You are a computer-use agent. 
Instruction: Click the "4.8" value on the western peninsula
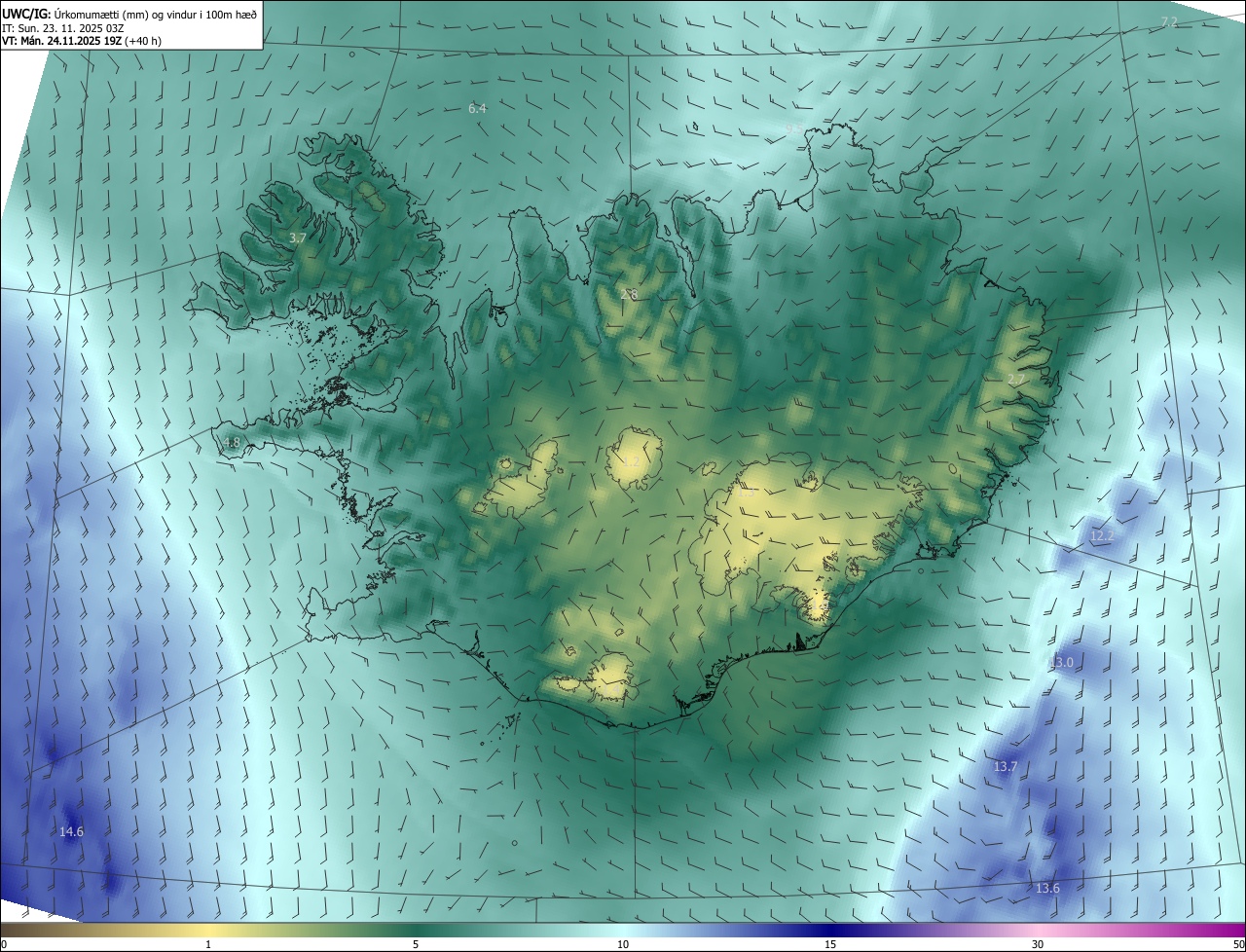coord(232,443)
